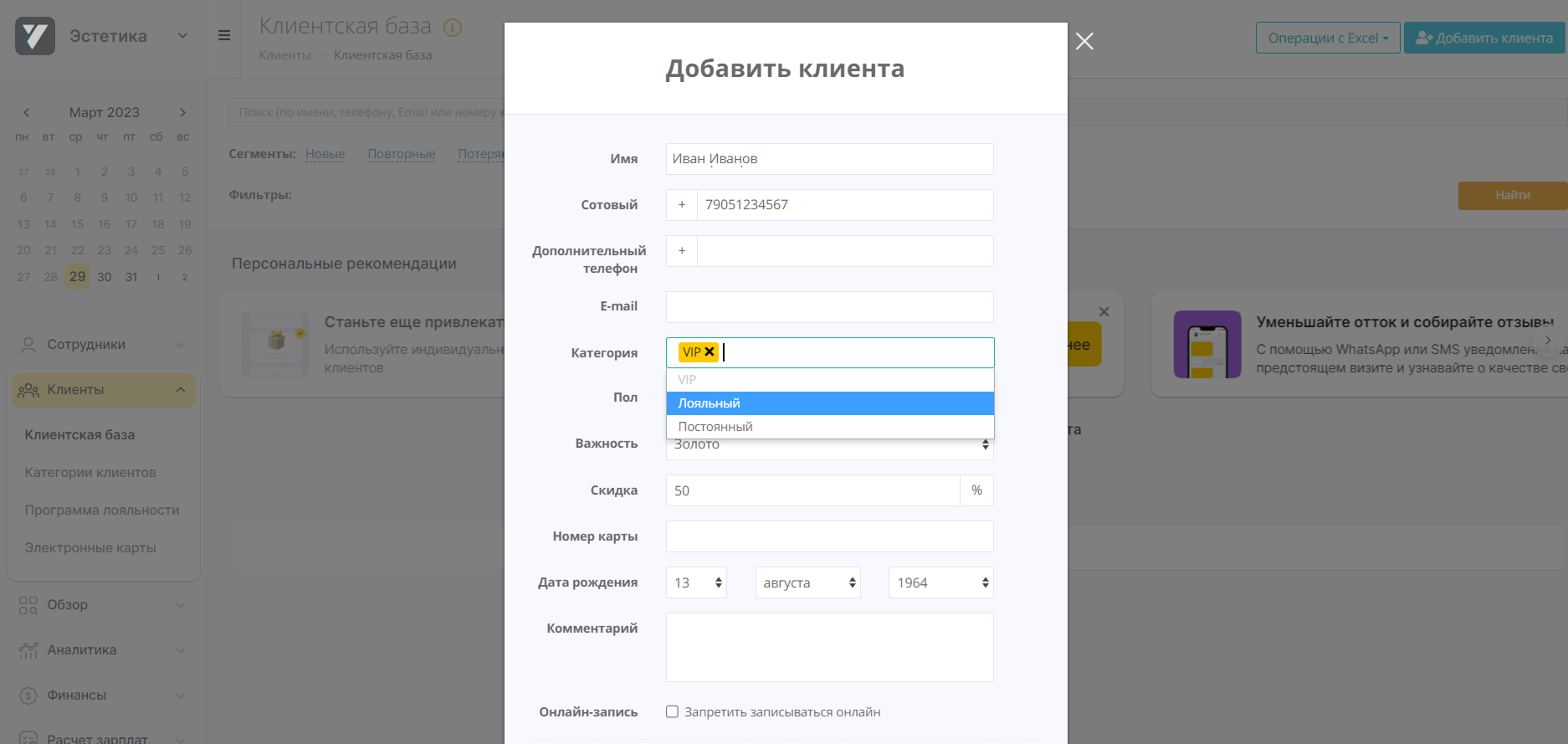Dismiss the recommendation card with X

point(1104,311)
